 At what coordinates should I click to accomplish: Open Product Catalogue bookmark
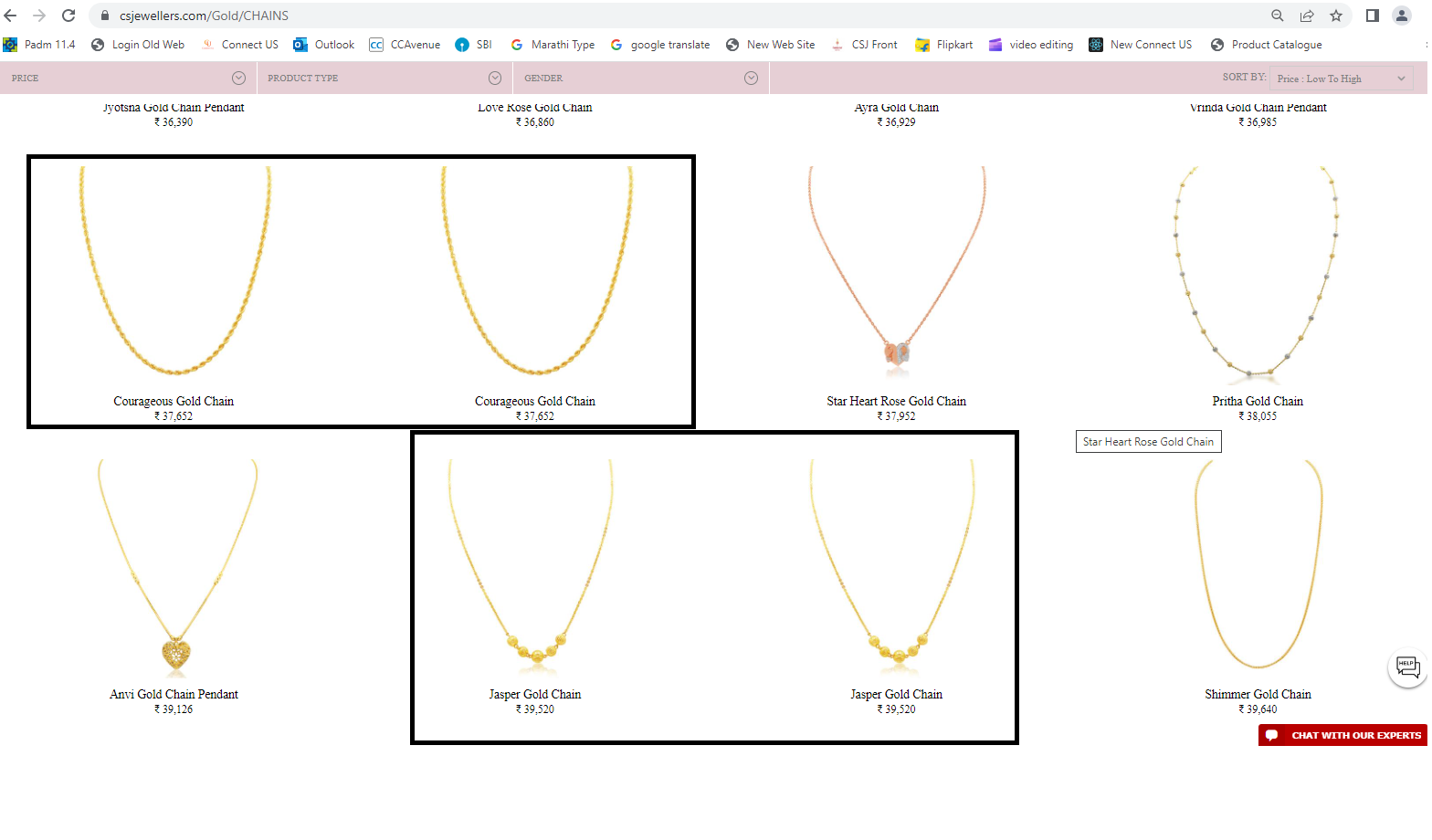tap(1267, 45)
